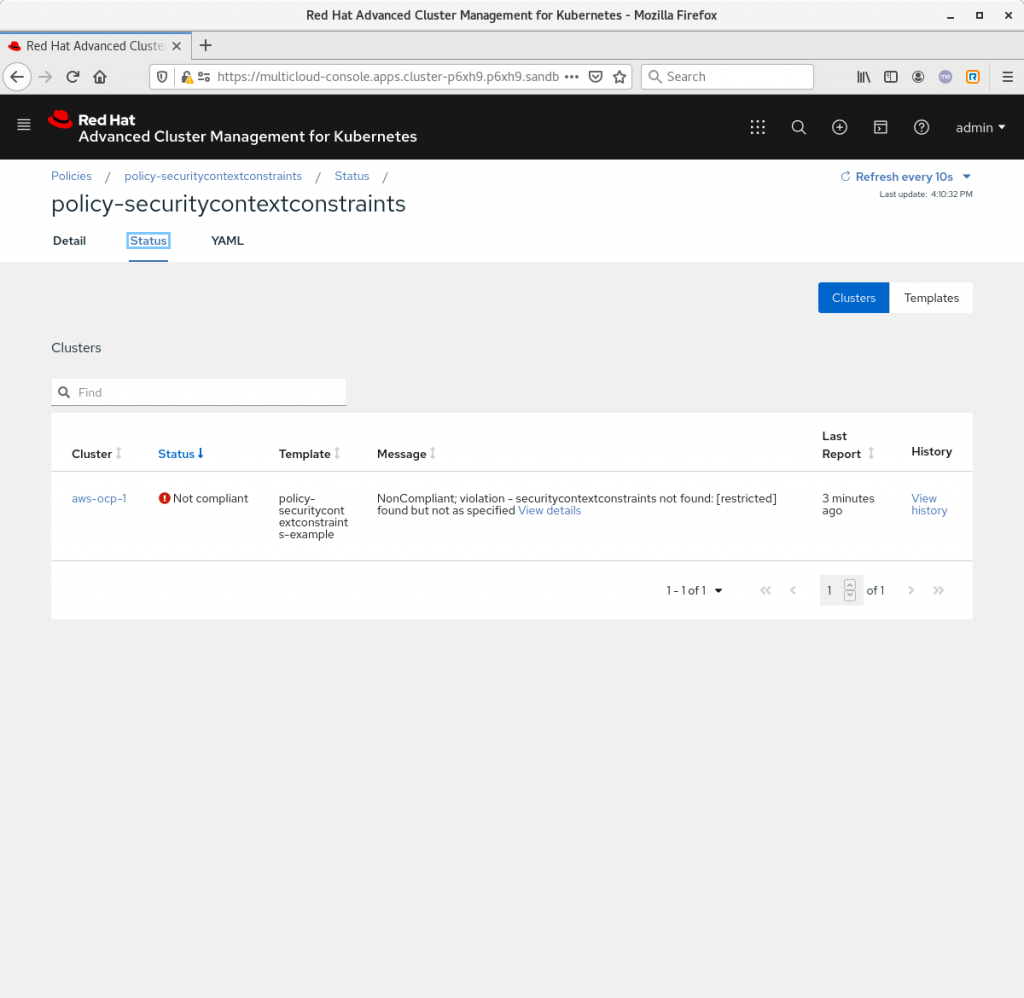
Task: Open a new browser tab
Action: [206, 46]
